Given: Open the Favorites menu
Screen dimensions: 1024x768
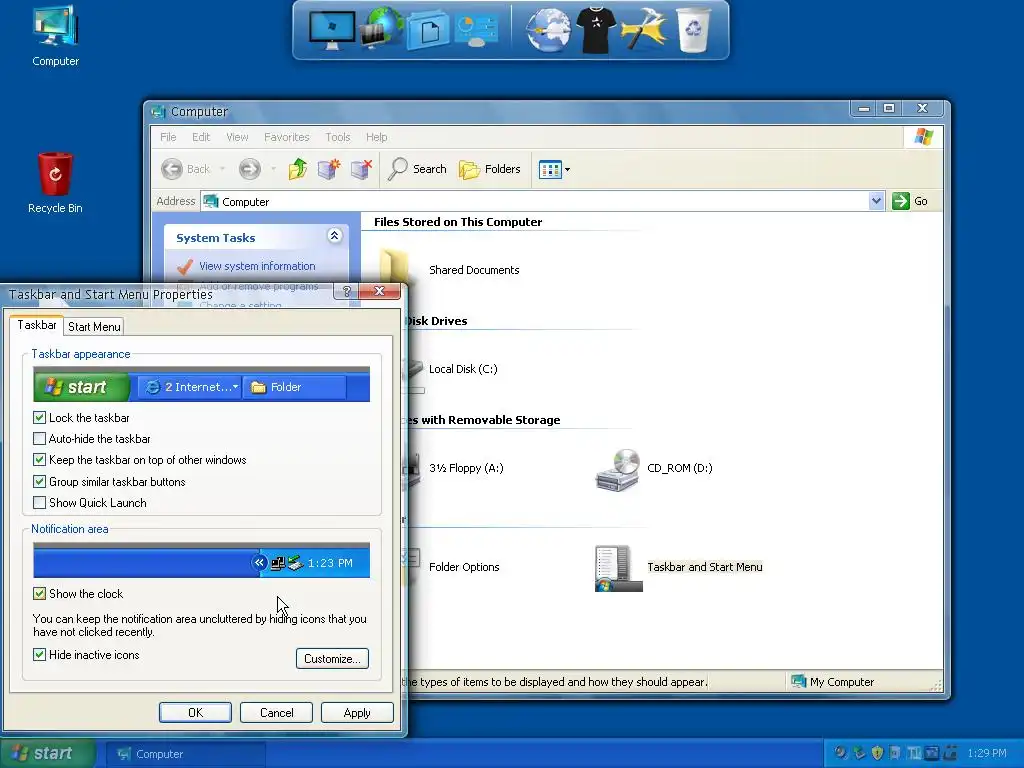Looking at the screenshot, I should click(287, 137).
